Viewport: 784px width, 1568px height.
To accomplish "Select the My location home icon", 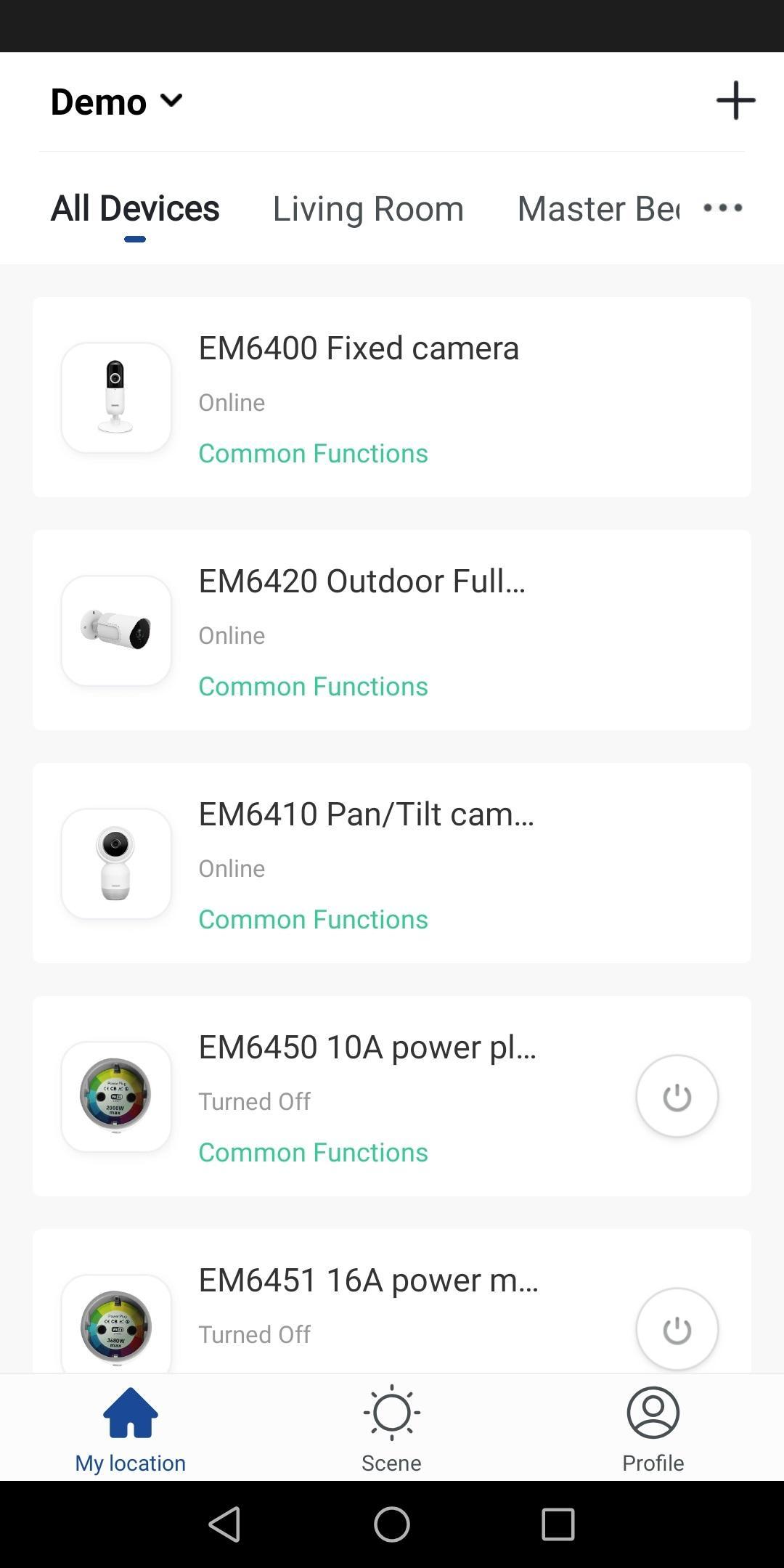I will pos(131,1412).
